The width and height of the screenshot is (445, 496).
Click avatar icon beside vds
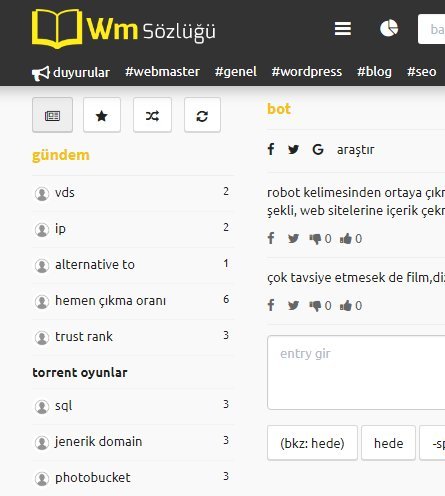tap(42, 194)
